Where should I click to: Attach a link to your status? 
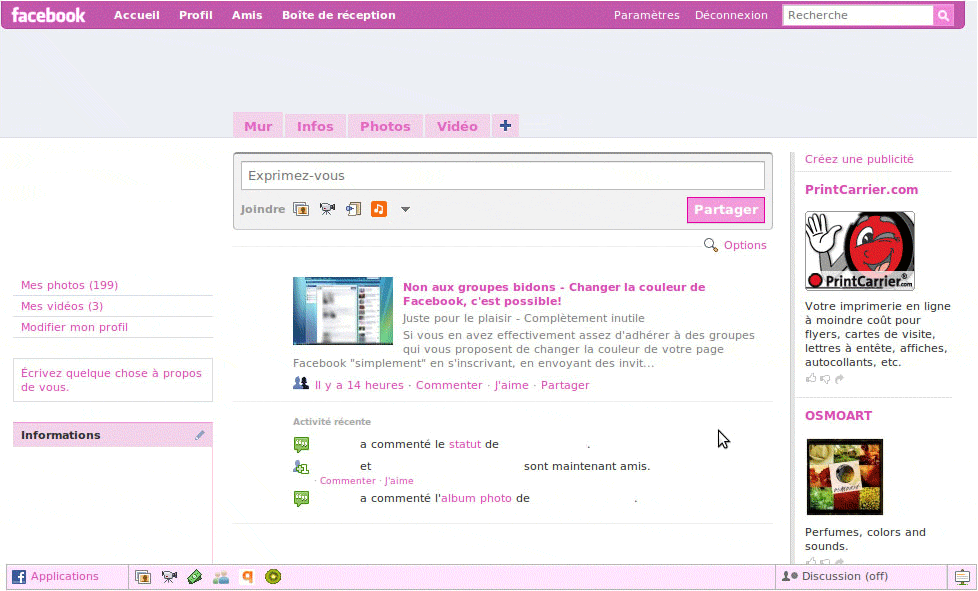click(352, 209)
